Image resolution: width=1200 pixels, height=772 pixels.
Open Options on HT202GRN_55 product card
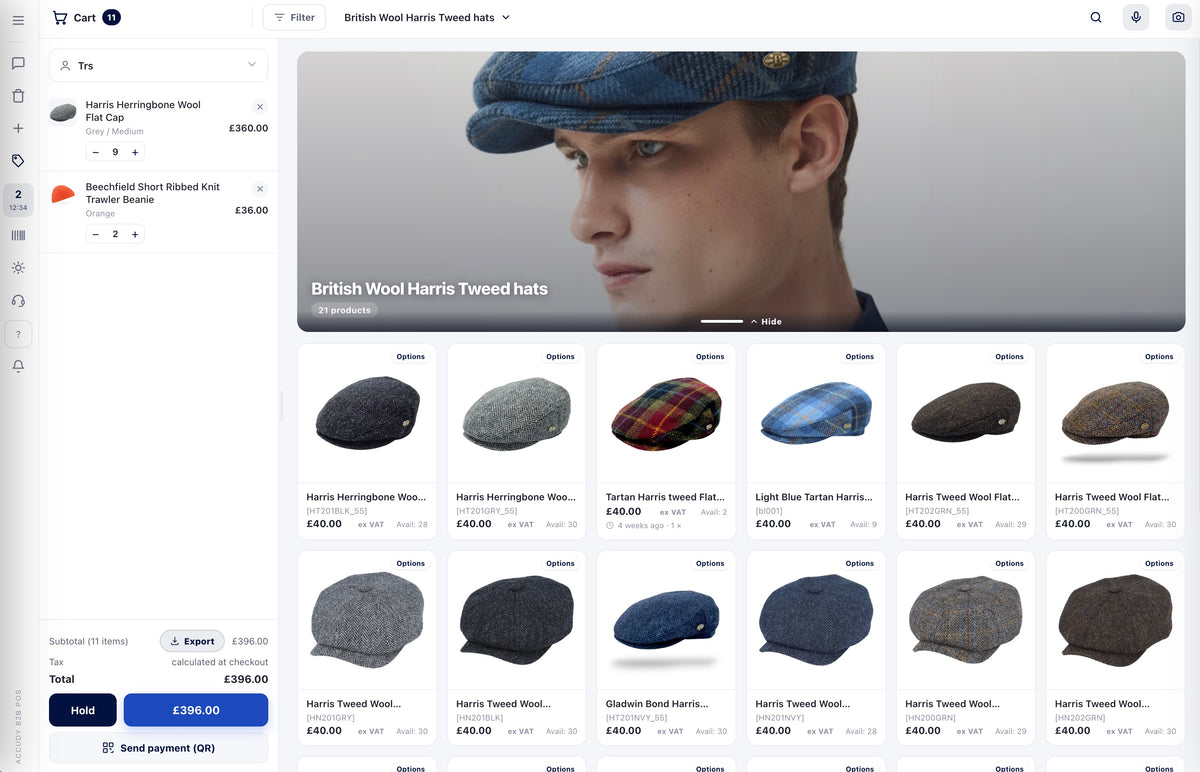tap(1009, 356)
